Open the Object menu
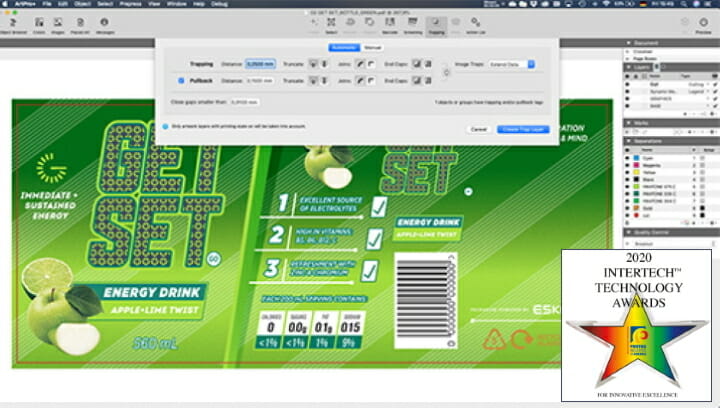Screen dimensions: 720x408 point(83,4)
